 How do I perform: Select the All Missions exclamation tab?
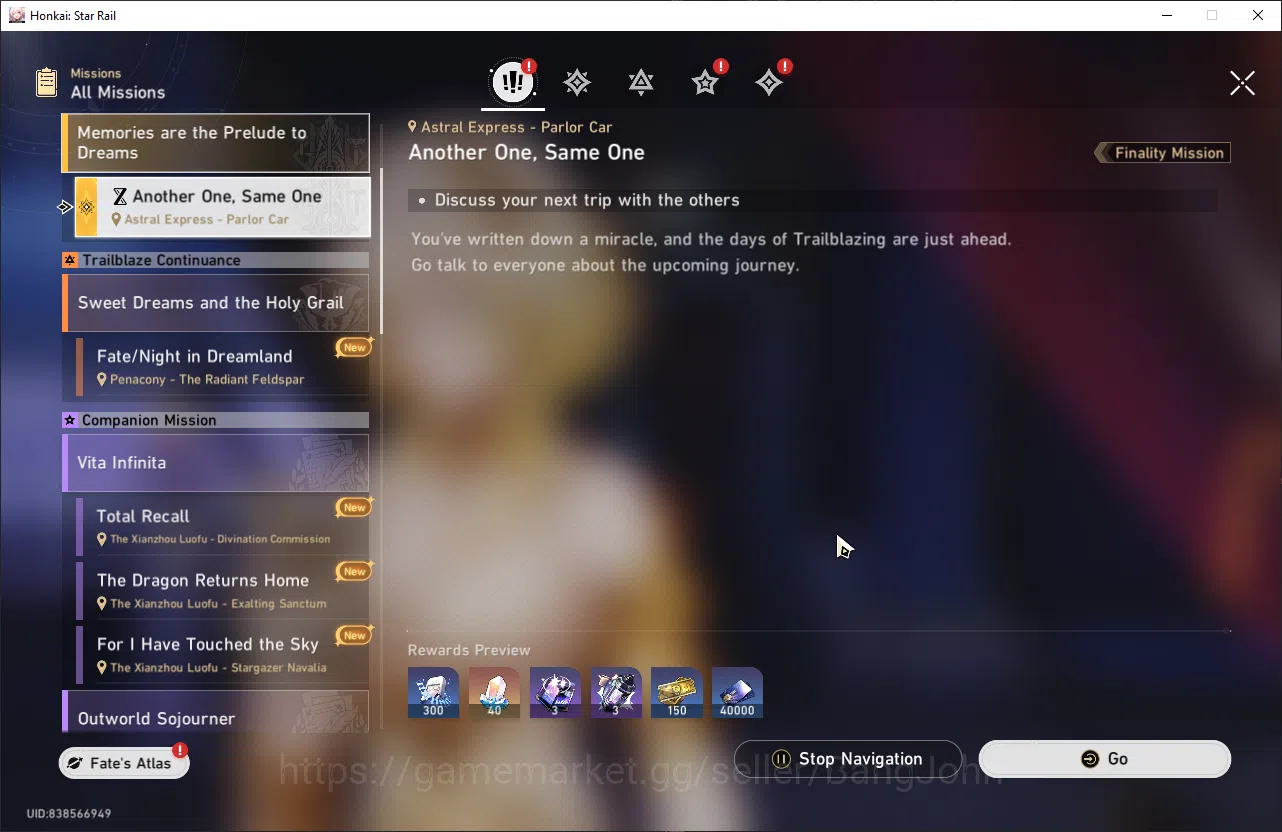coord(513,83)
